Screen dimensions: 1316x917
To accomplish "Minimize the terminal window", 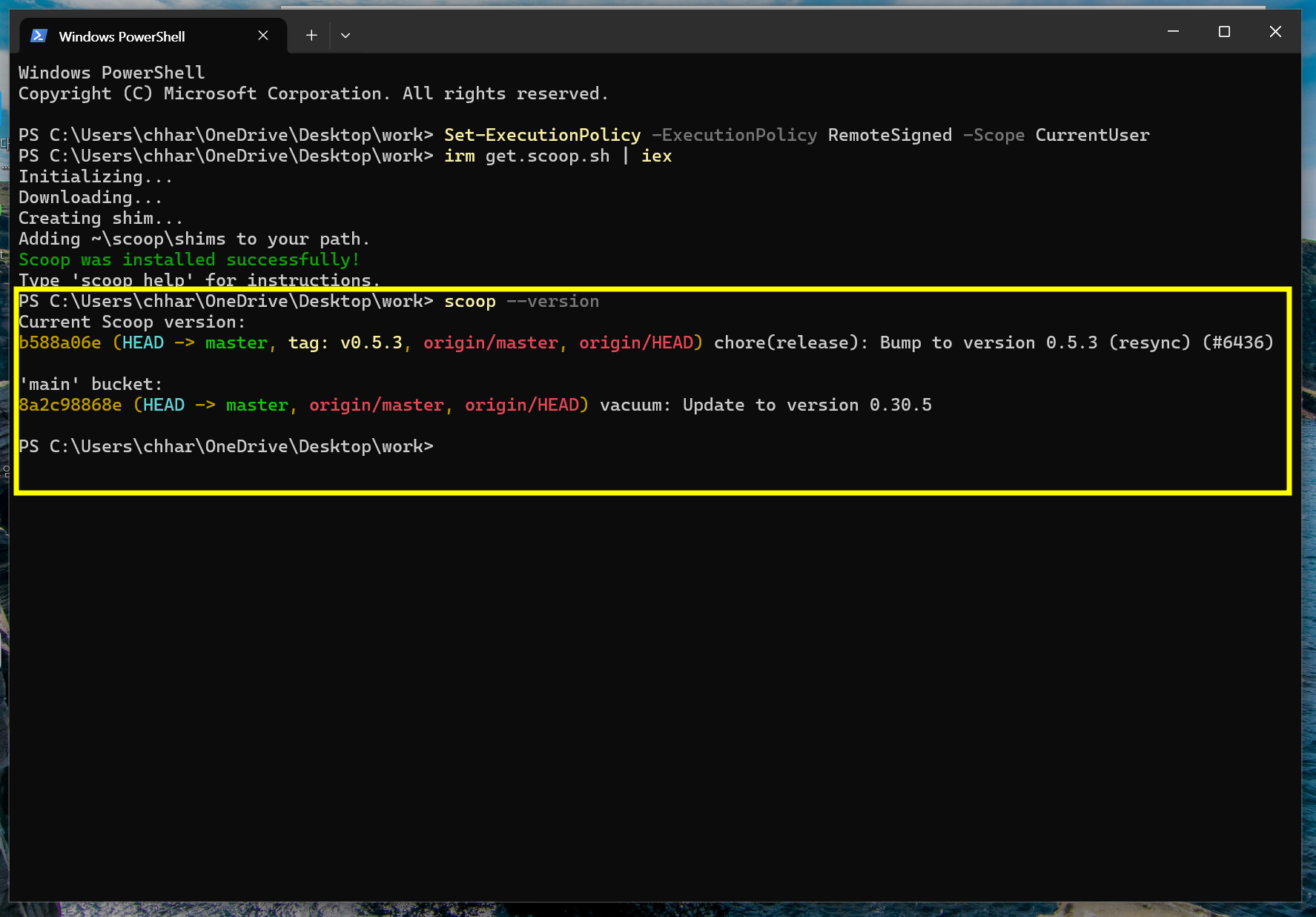I will coord(1173,31).
